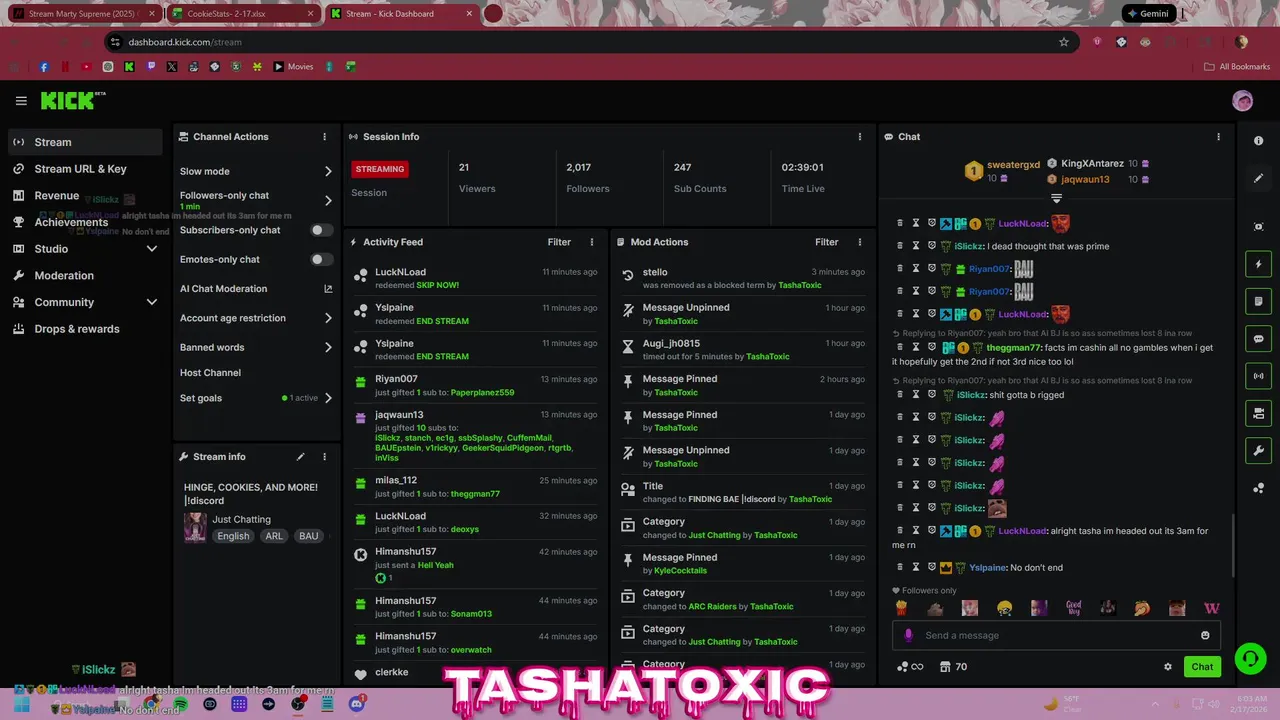
Task: Open AI Chat Moderation analytics icon
Action: 328,289
